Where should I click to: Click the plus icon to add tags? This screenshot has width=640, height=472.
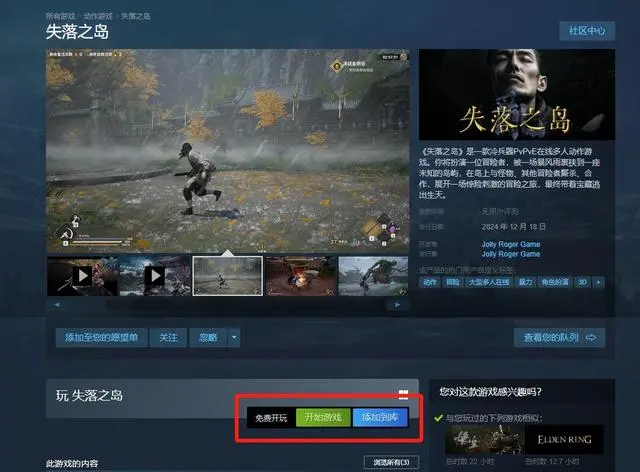click(x=598, y=282)
